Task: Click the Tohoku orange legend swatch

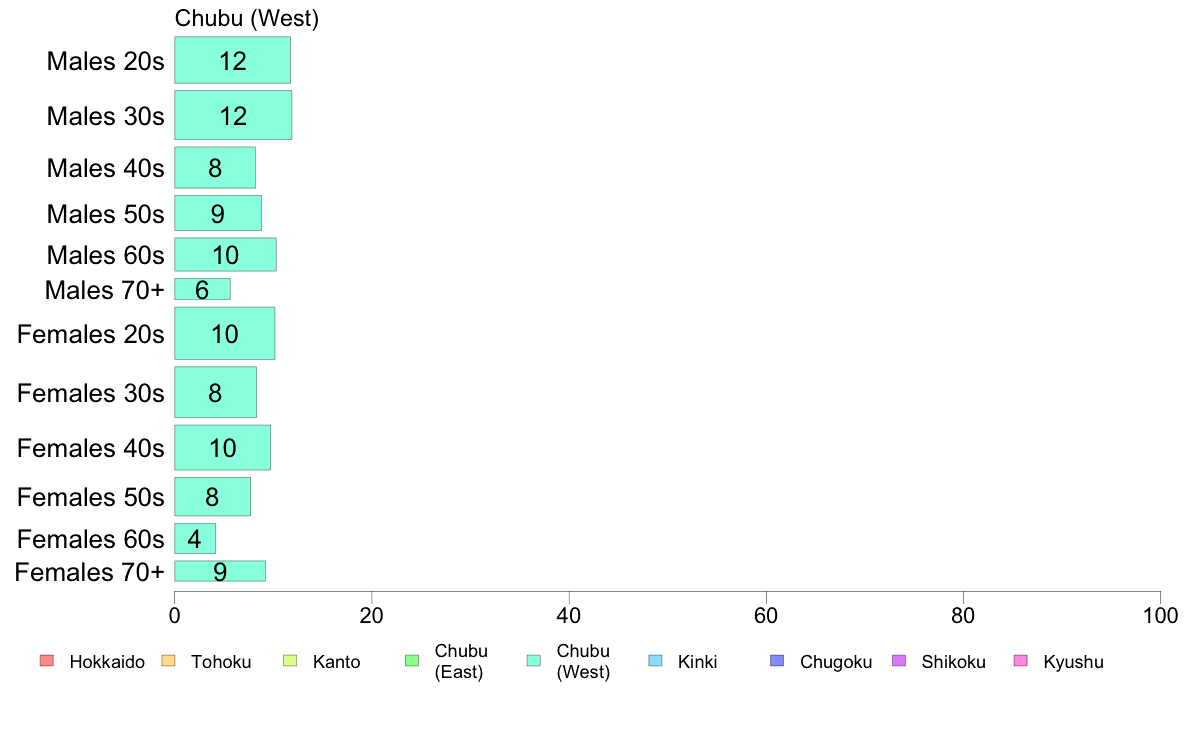Action: pos(168,661)
